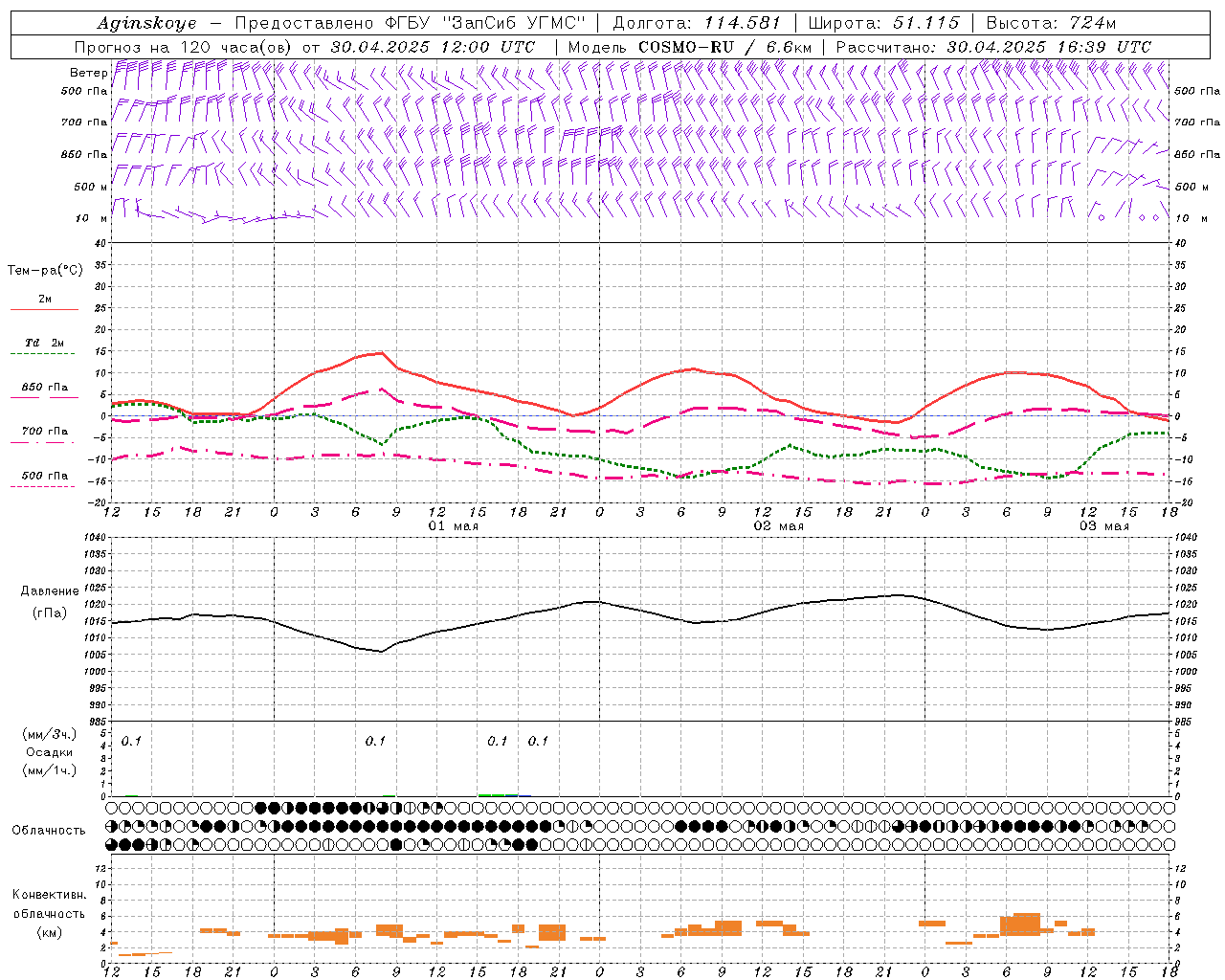This screenshot has height=980, width=1225.
Task: Click the 700 гПа dash-dot legend line sample
Action: [44, 442]
